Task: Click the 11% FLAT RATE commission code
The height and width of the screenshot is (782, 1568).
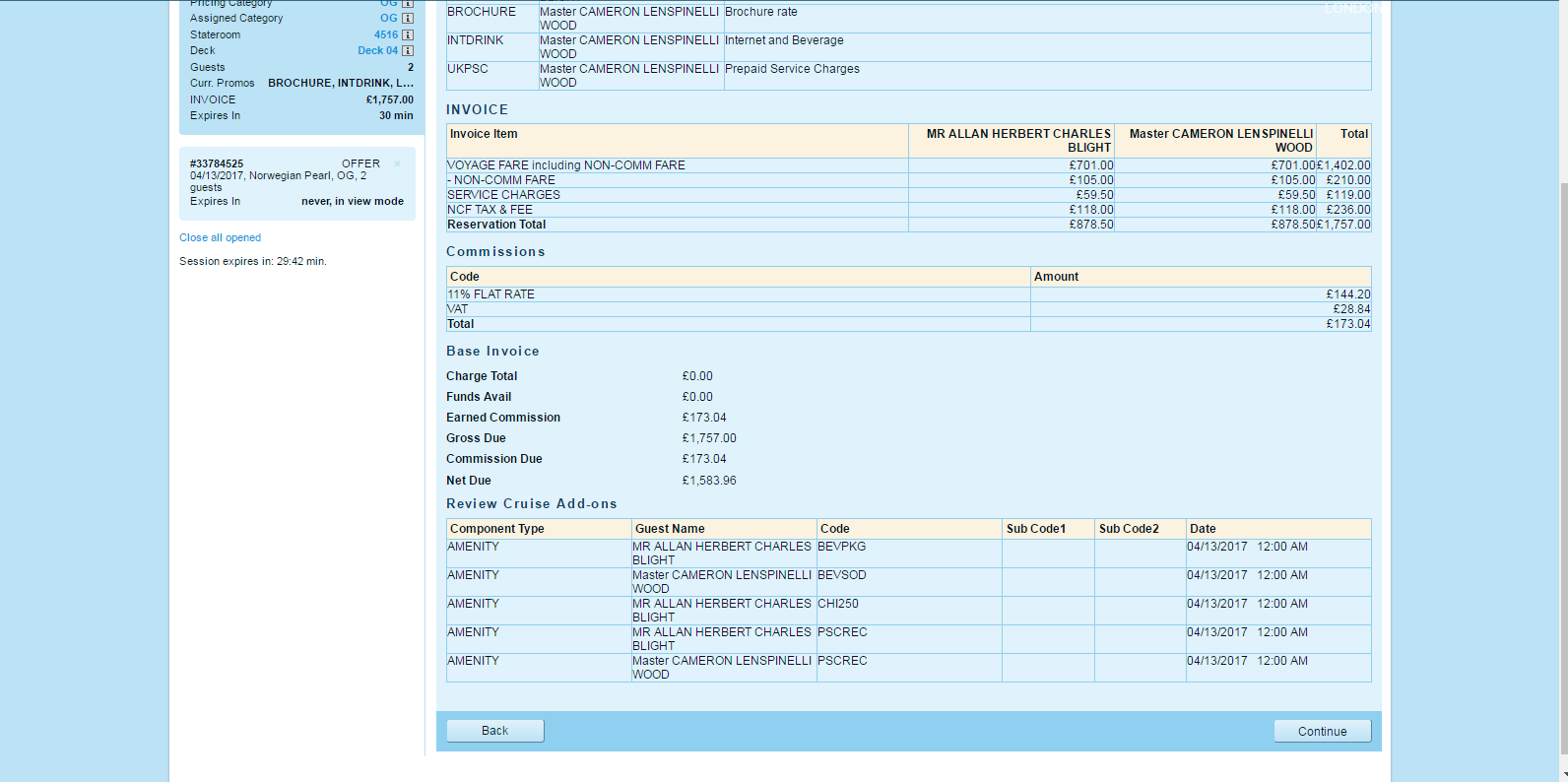Action: click(x=490, y=294)
